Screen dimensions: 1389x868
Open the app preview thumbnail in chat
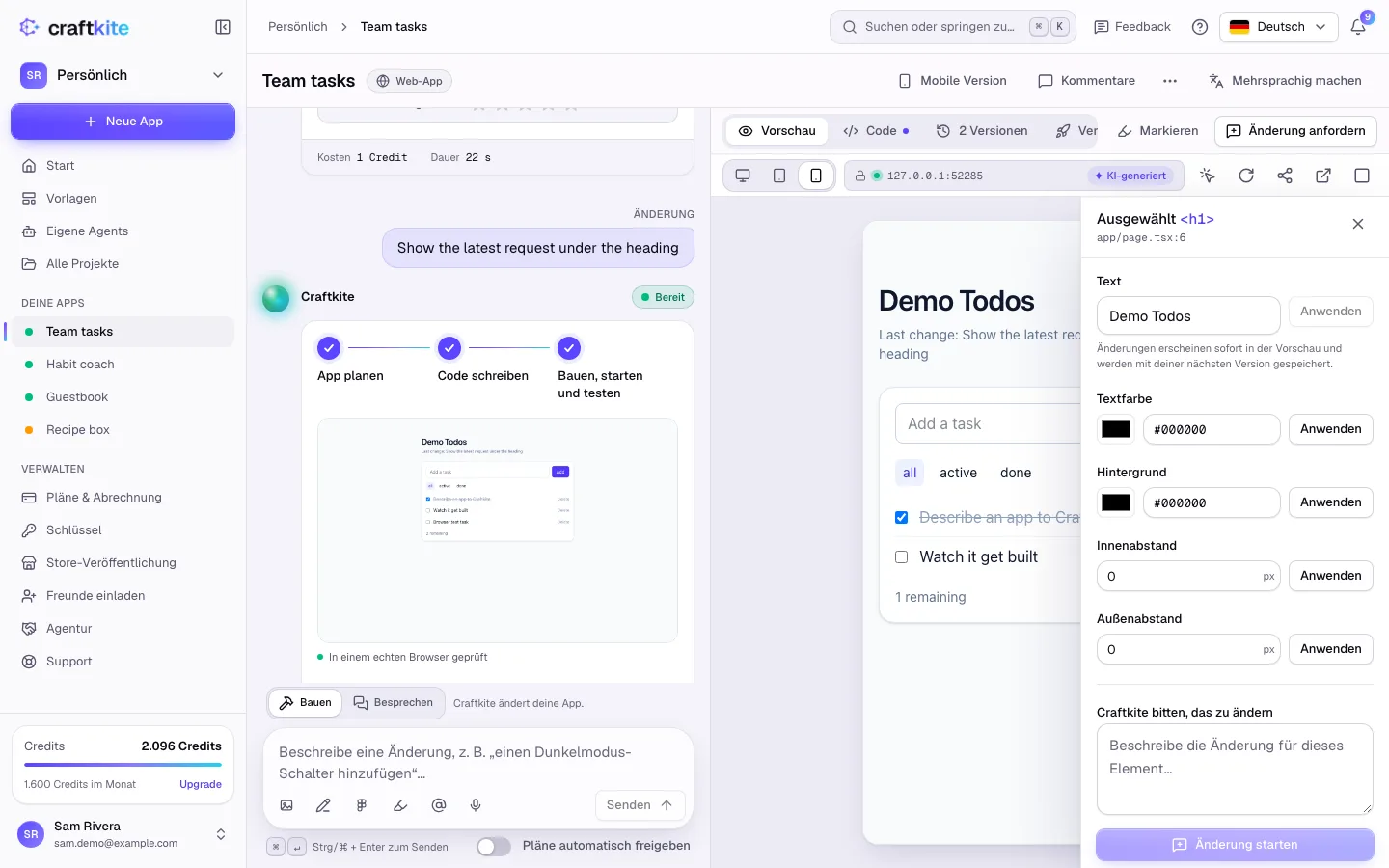tap(498, 530)
